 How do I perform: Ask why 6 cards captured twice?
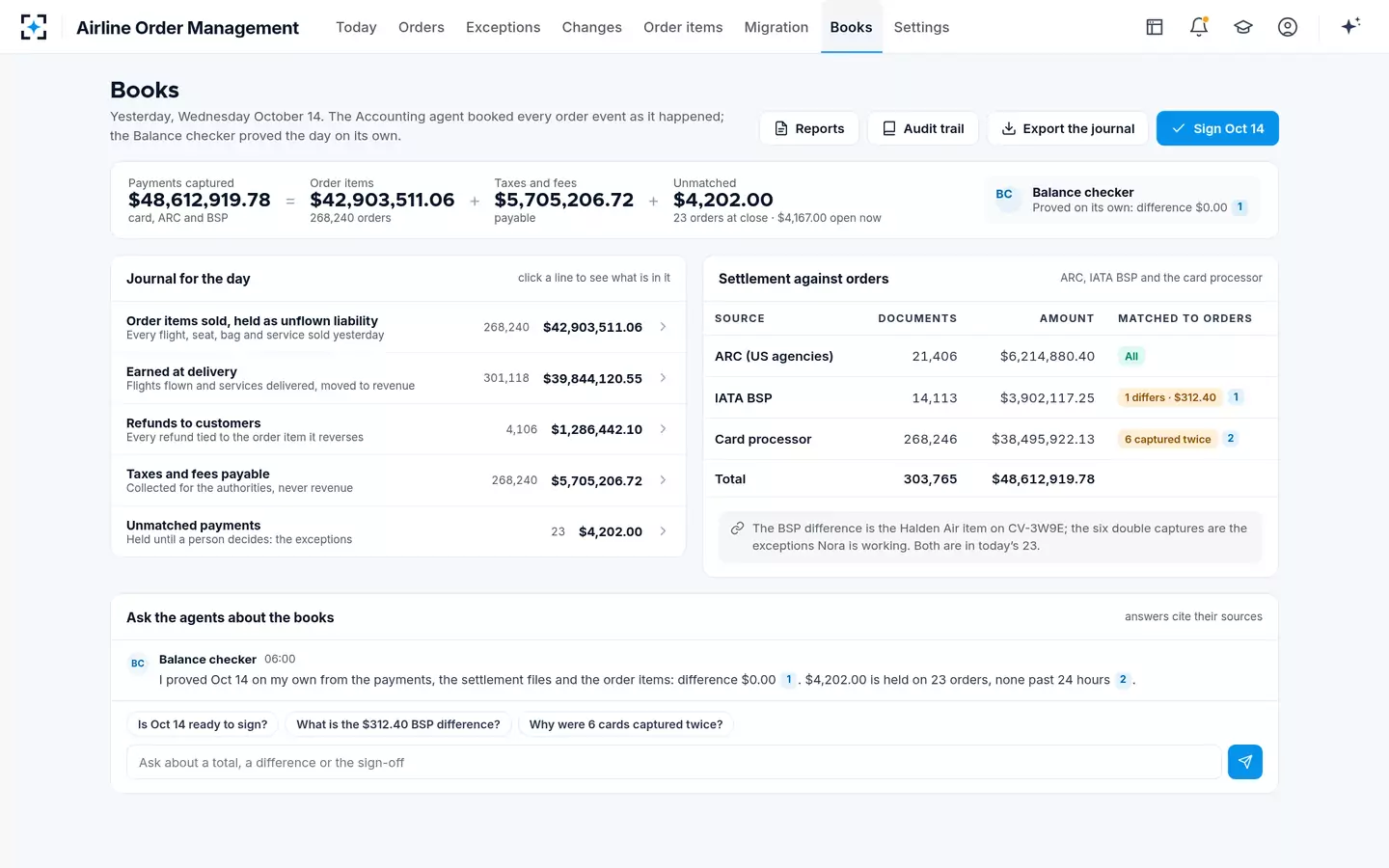coord(626,724)
